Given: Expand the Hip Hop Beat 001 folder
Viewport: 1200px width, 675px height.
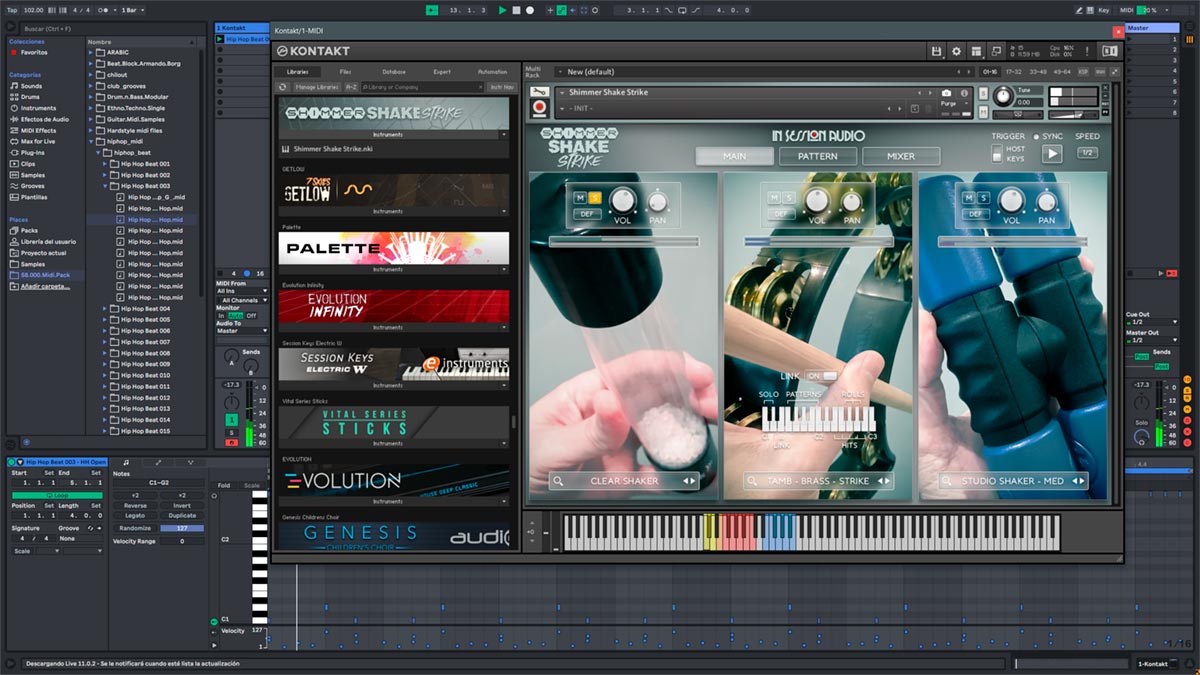Looking at the screenshot, I should point(105,163).
